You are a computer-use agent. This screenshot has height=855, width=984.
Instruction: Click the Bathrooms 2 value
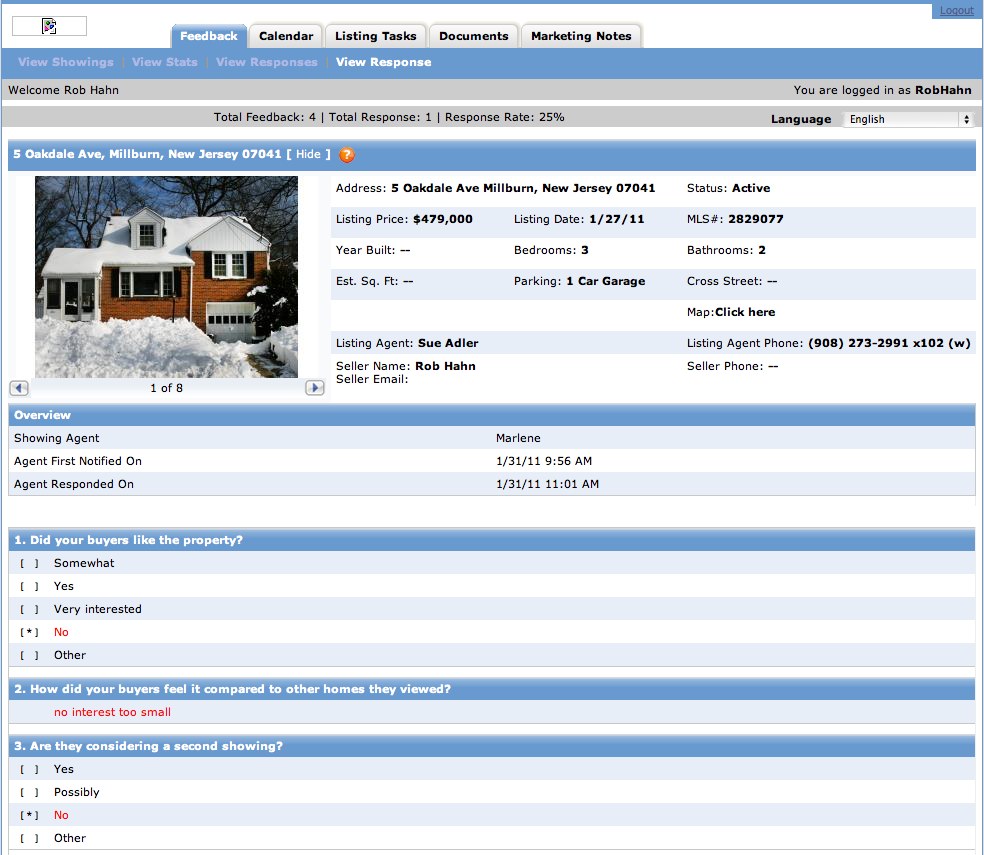pos(762,250)
